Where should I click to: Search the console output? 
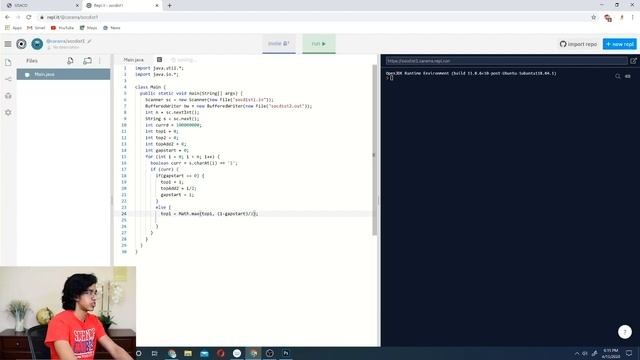(618, 76)
